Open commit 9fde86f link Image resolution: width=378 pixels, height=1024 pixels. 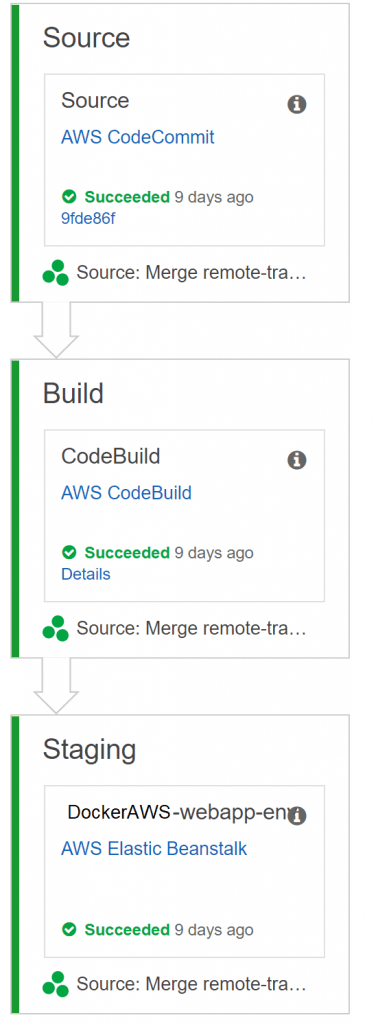[x=88, y=218]
